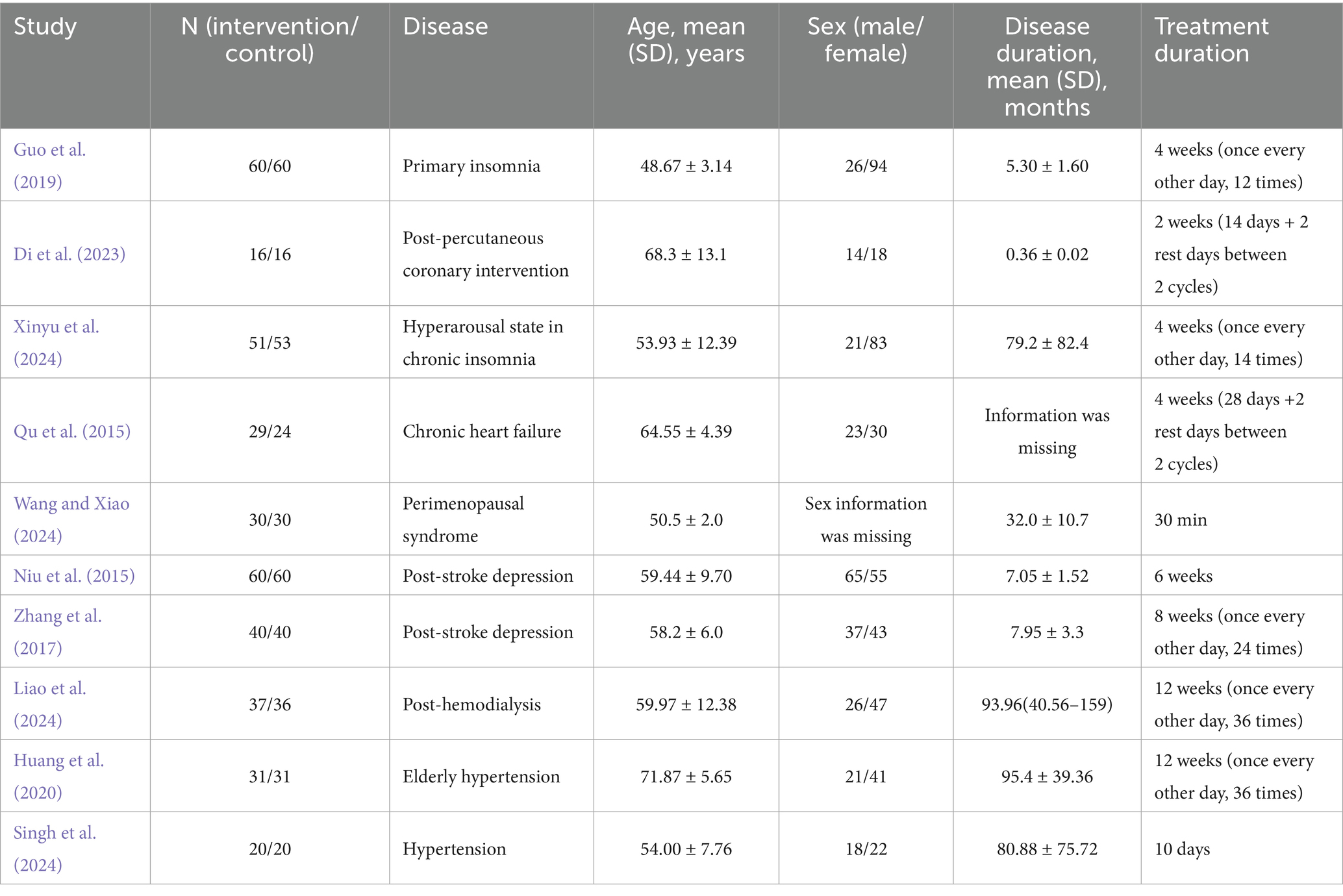The image size is (1343, 896).
Task: Click the Post-hemodialysis cell
Action: 471,704
